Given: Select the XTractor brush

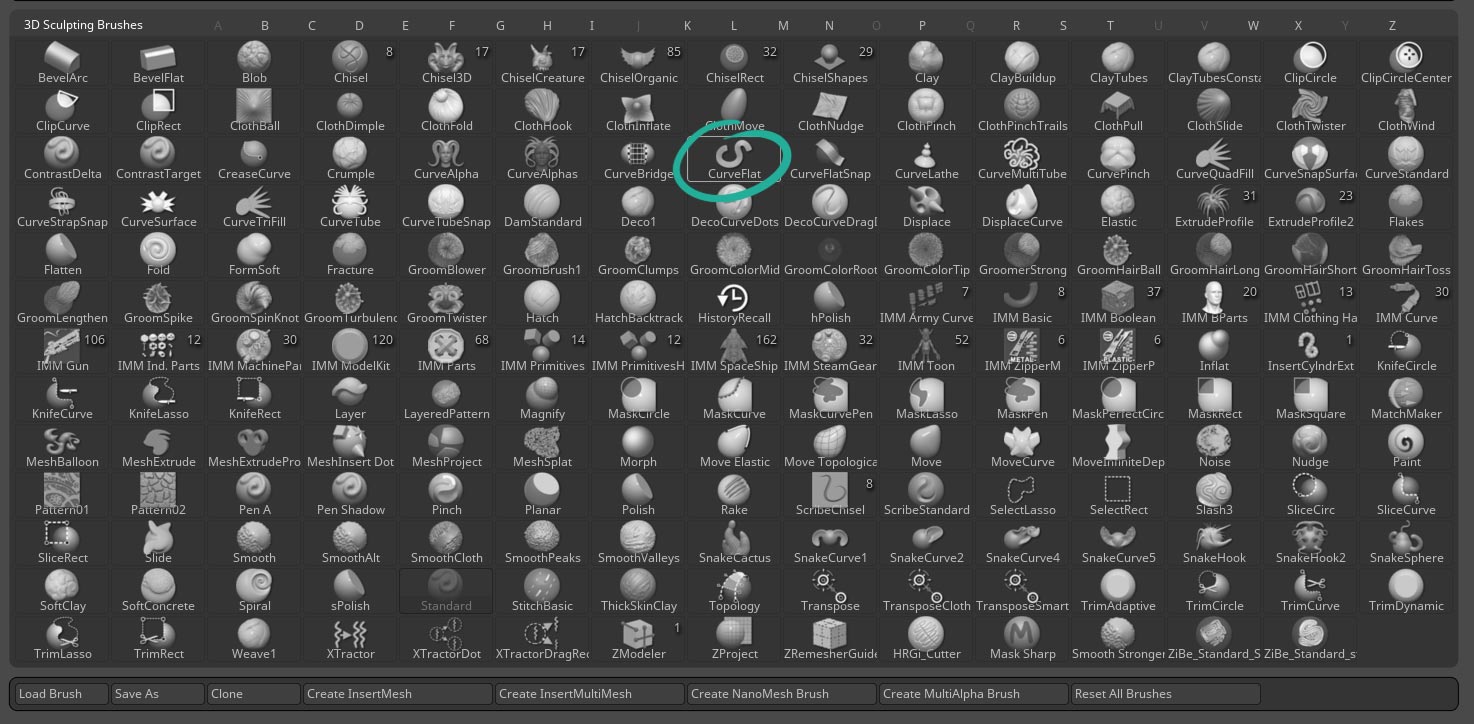Looking at the screenshot, I should 350,639.
